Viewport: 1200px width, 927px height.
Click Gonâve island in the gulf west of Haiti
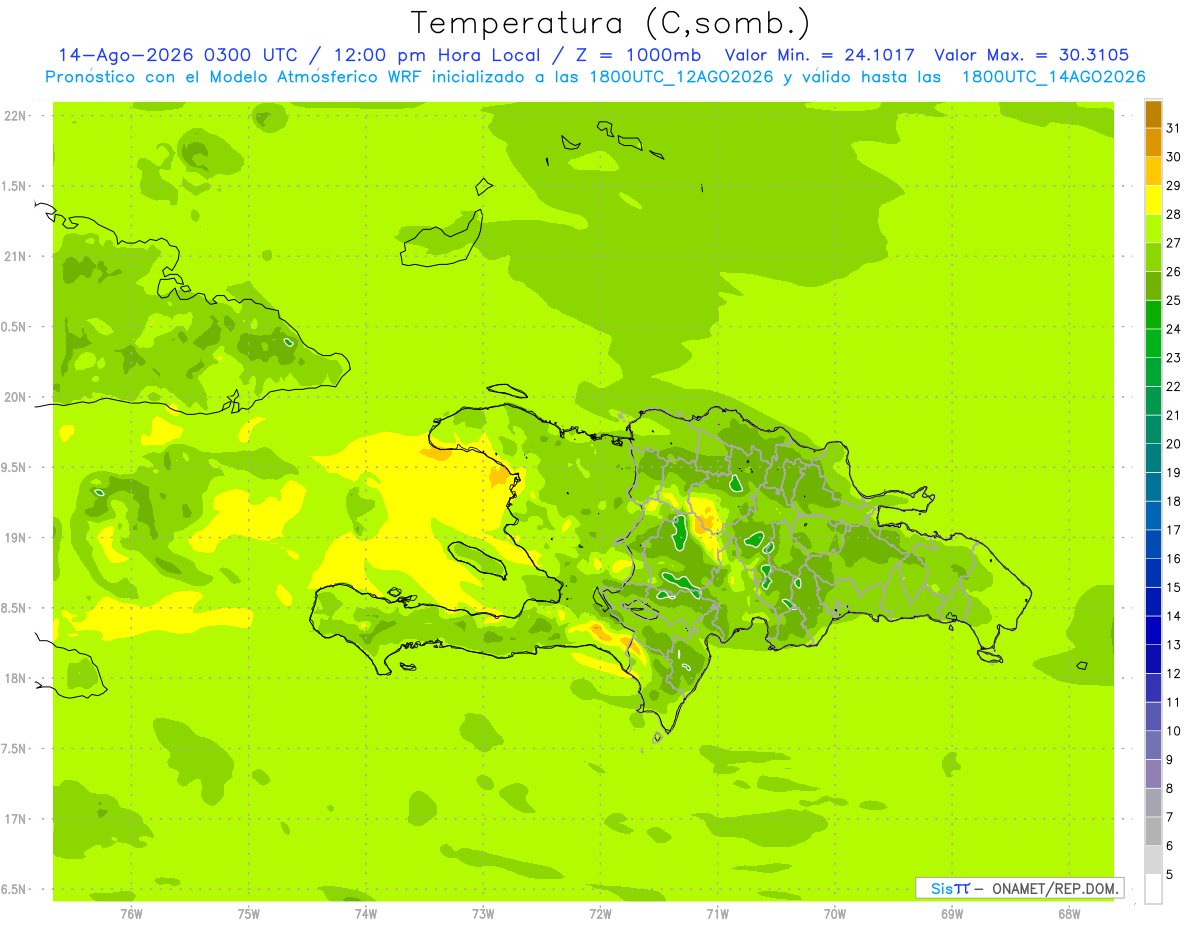477,559
